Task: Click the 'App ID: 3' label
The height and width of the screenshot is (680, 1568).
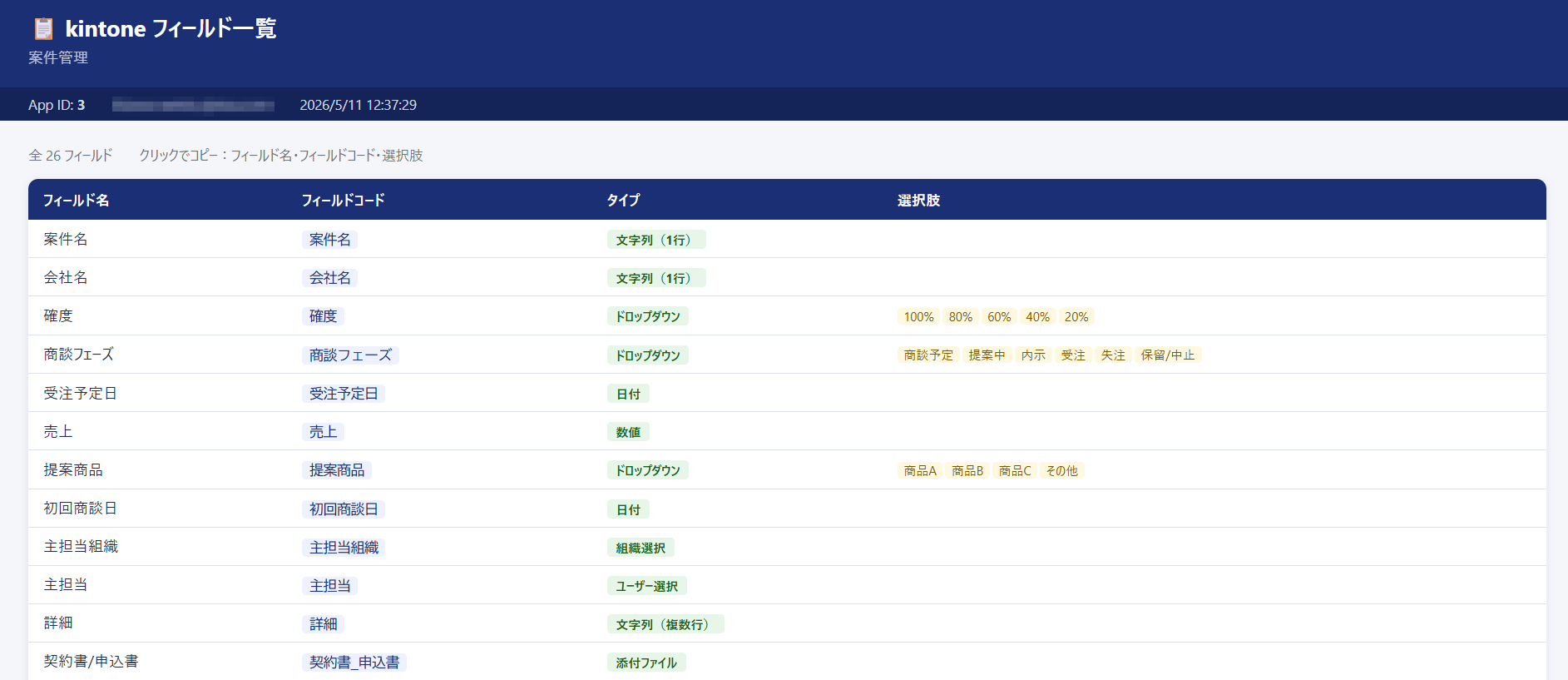Action: point(57,105)
